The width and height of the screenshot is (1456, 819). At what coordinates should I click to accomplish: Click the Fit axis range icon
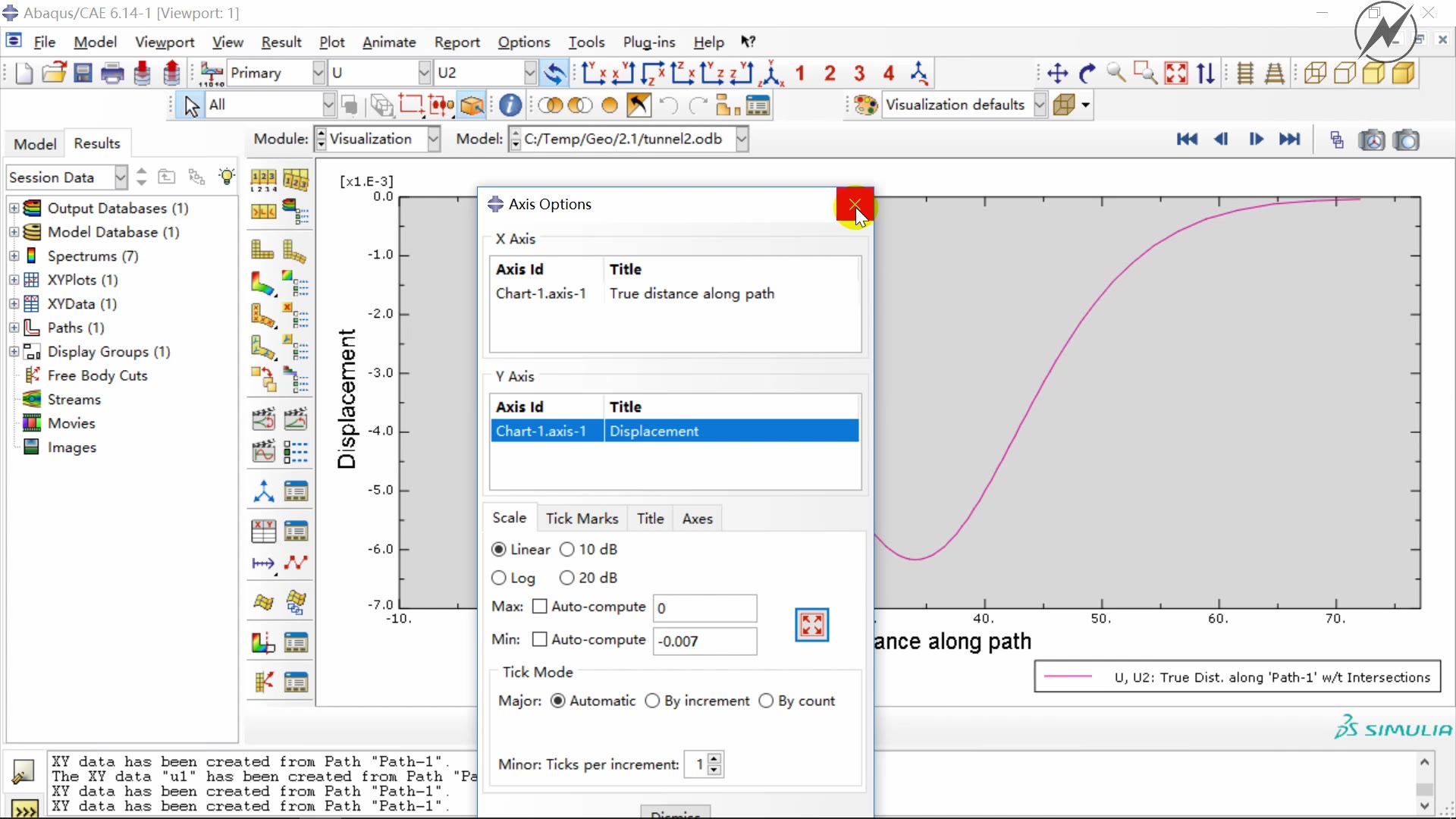point(811,625)
